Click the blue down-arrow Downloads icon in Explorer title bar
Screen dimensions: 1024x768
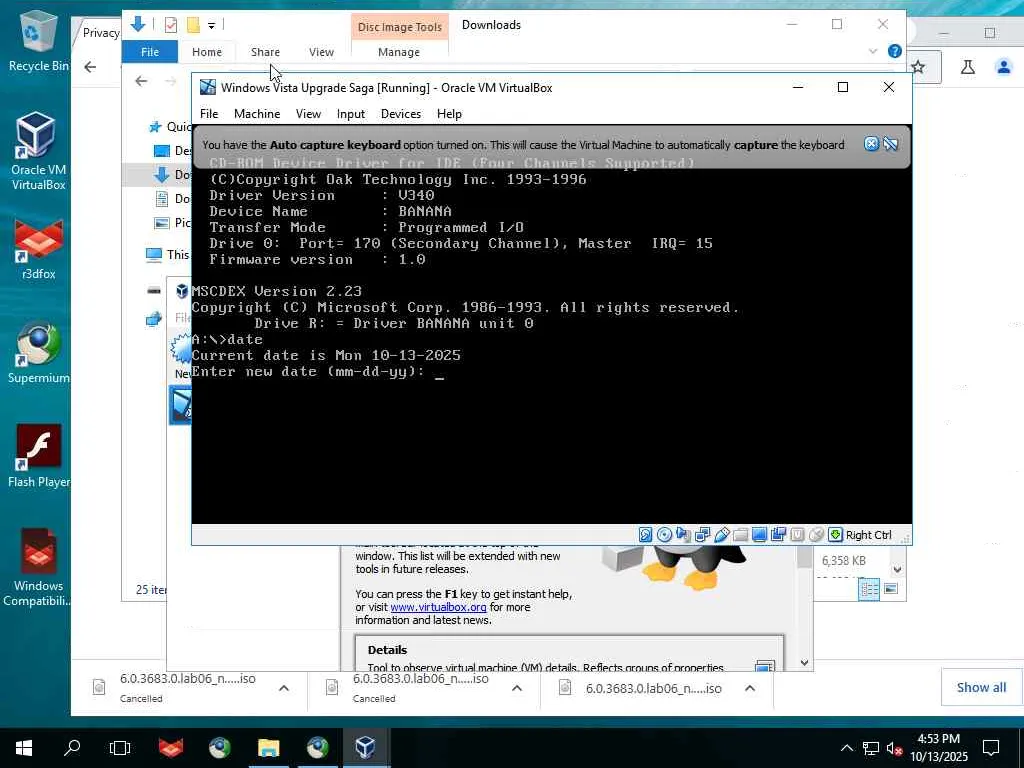138,25
